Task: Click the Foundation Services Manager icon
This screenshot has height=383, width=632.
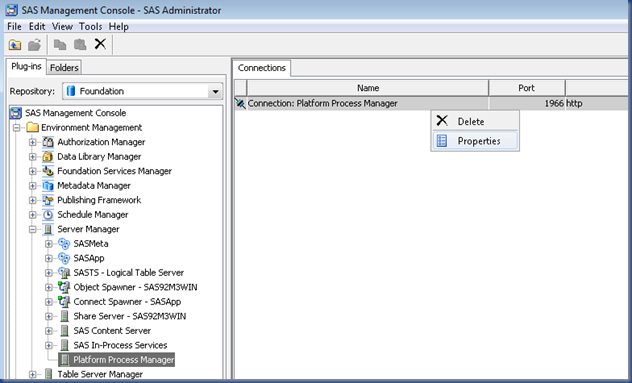Action: pos(48,171)
